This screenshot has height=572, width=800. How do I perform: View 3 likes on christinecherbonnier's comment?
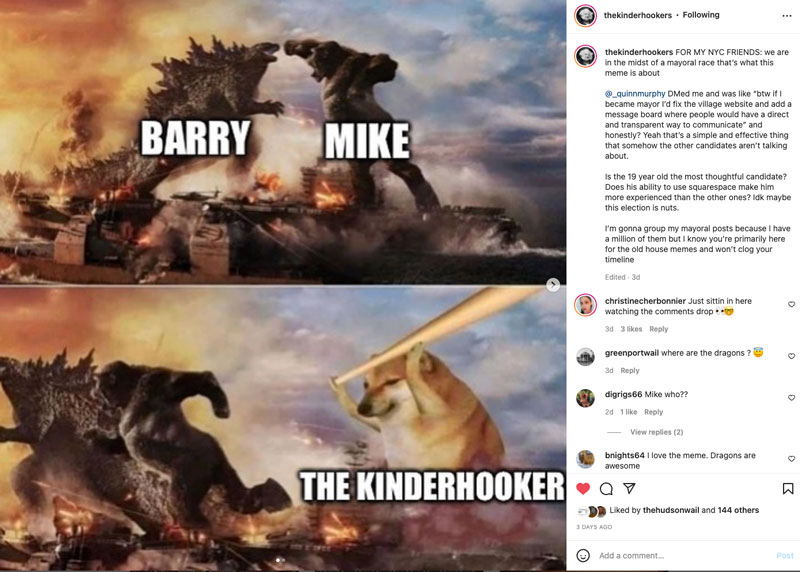[631, 329]
